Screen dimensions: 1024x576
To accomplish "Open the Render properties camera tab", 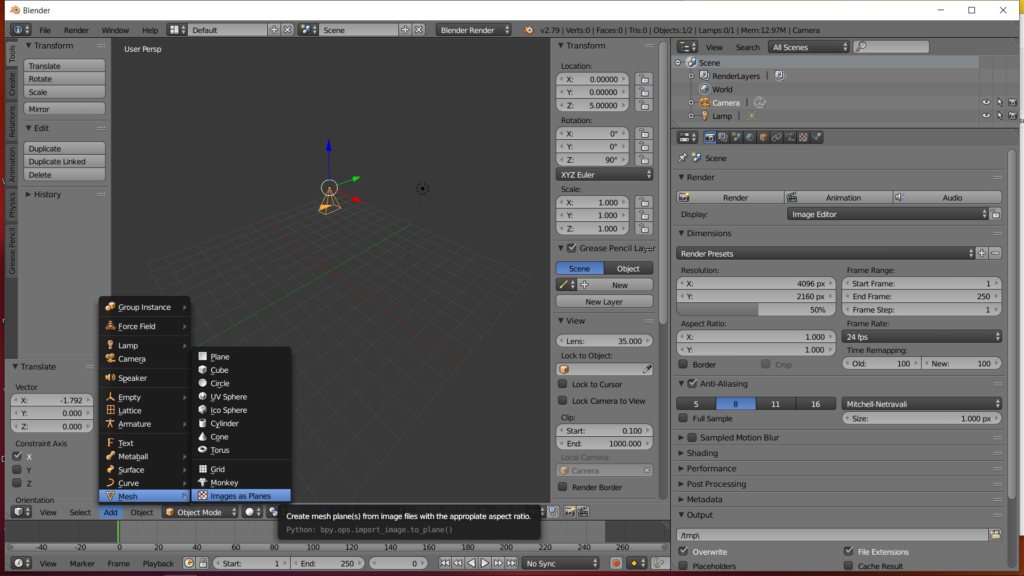I will coord(710,137).
